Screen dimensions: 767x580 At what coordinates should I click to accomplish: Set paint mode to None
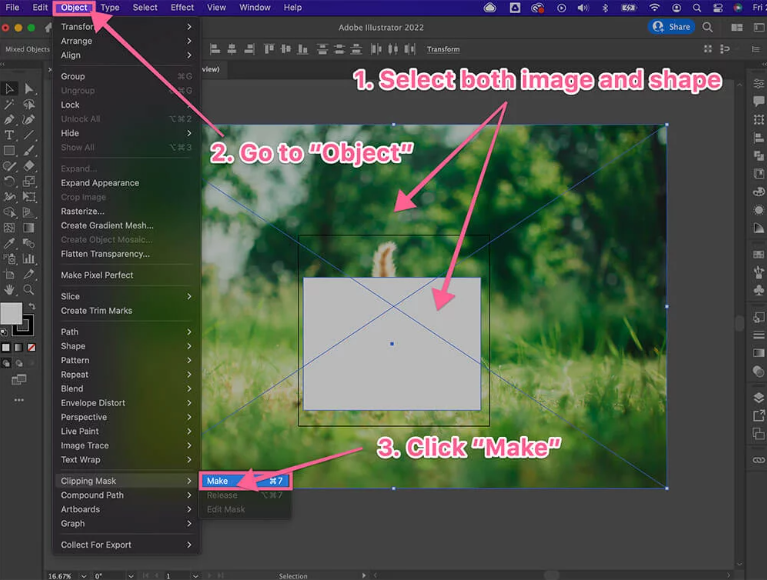pyautogui.click(x=31, y=348)
